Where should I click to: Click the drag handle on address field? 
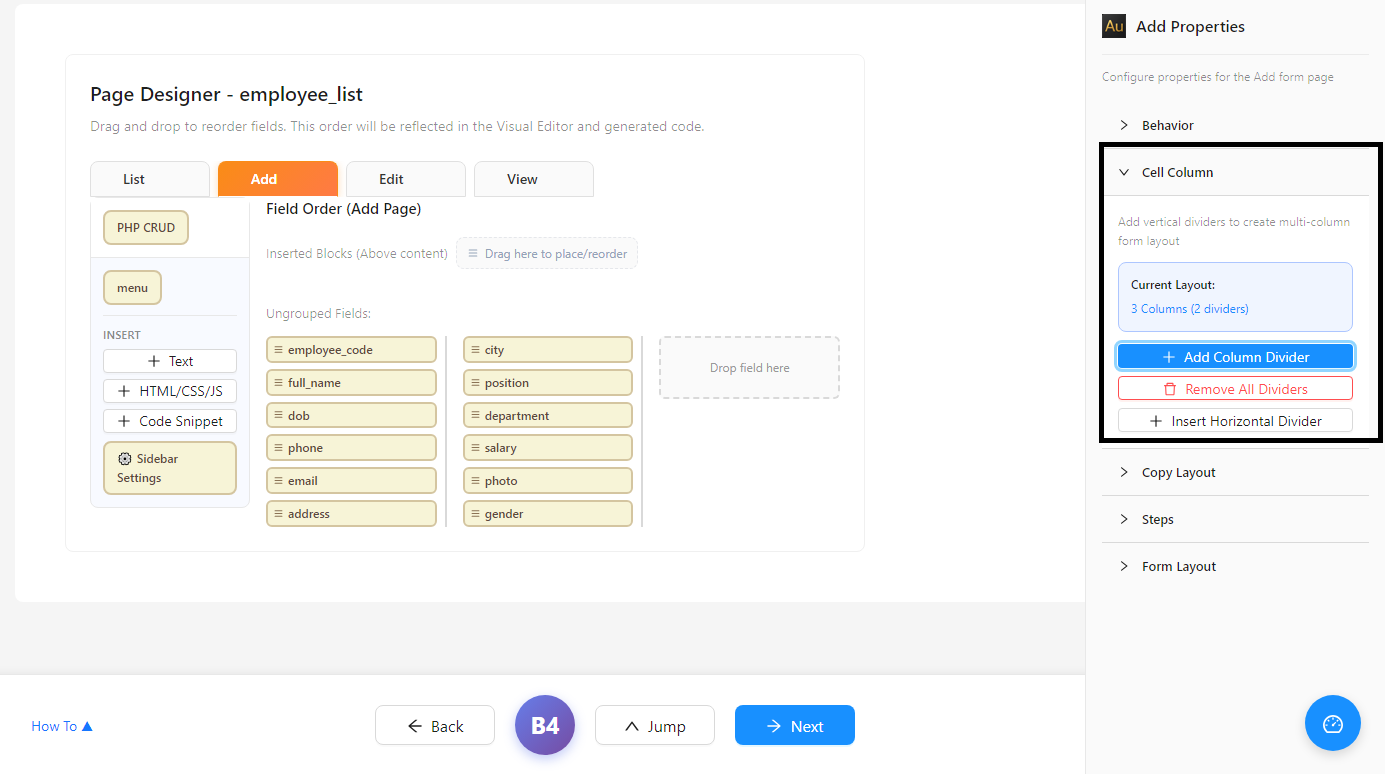[278, 513]
